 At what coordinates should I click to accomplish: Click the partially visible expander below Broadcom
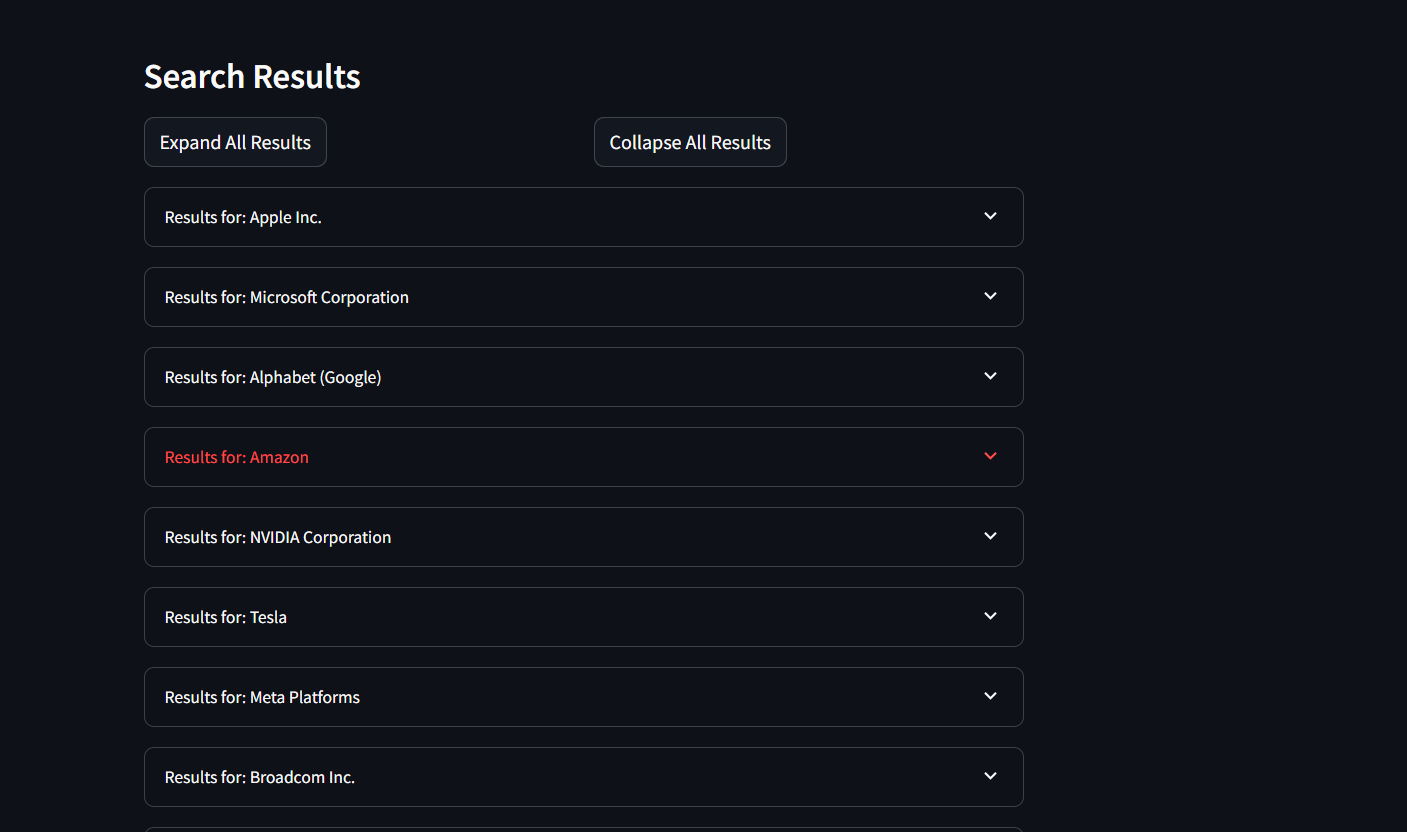coord(584,829)
